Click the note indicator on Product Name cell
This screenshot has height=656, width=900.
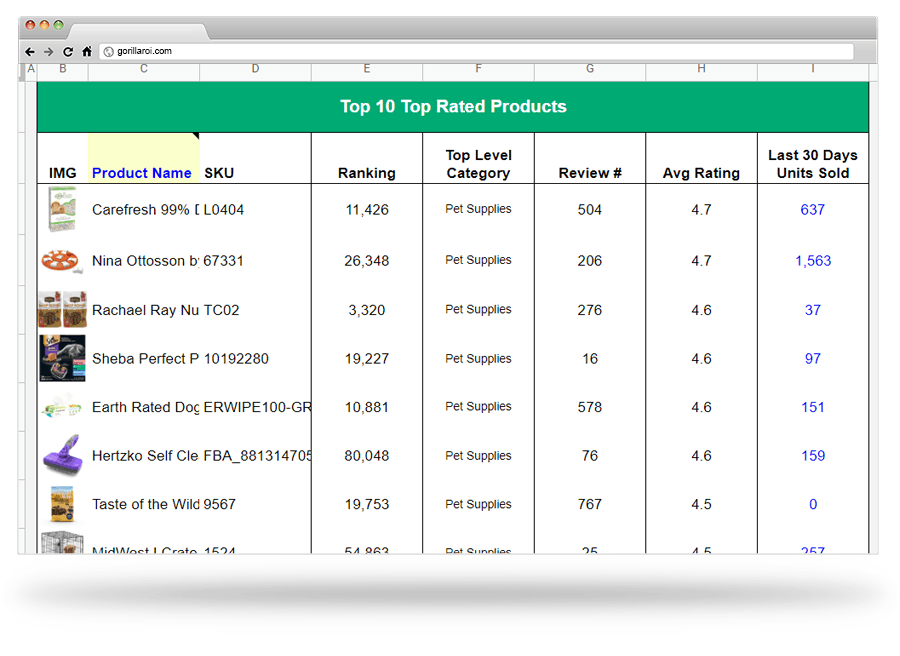(x=196, y=136)
